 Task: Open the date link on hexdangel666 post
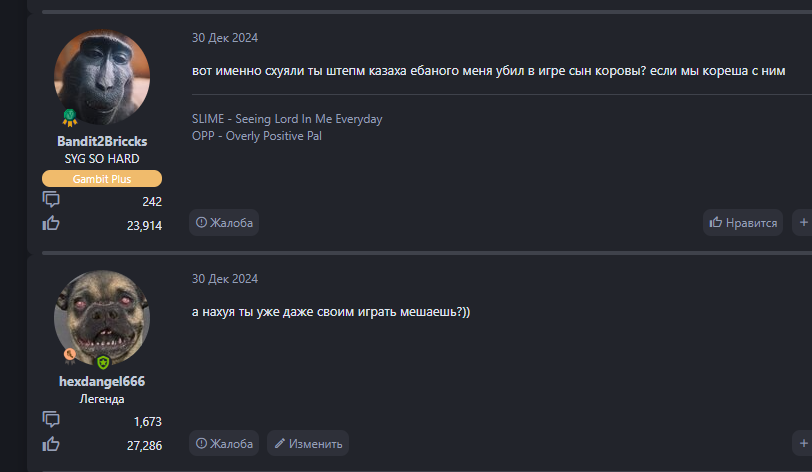(225, 279)
